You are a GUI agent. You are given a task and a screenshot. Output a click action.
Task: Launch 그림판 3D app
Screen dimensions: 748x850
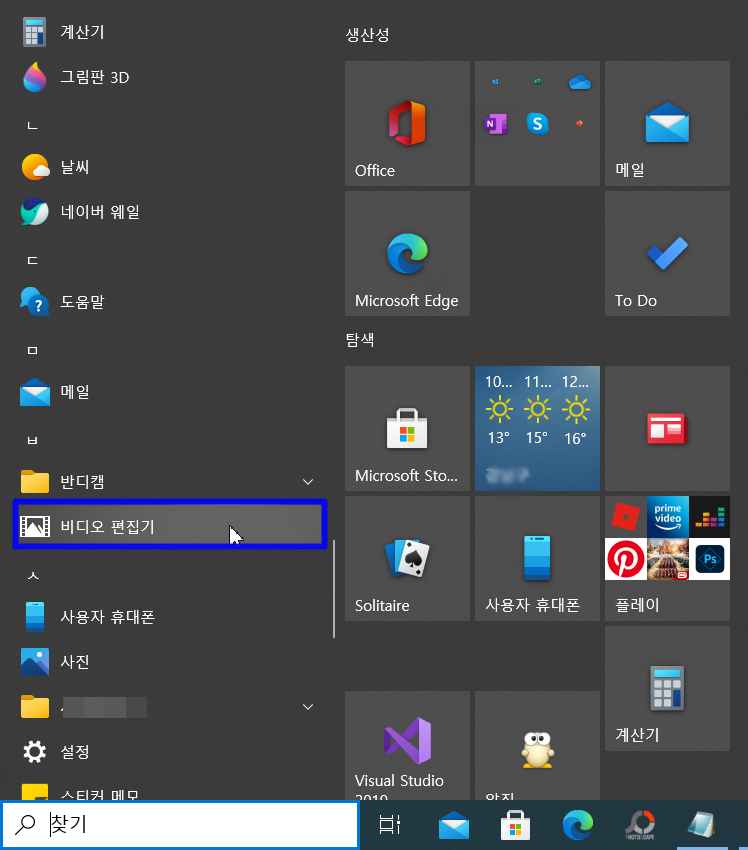pos(170,77)
